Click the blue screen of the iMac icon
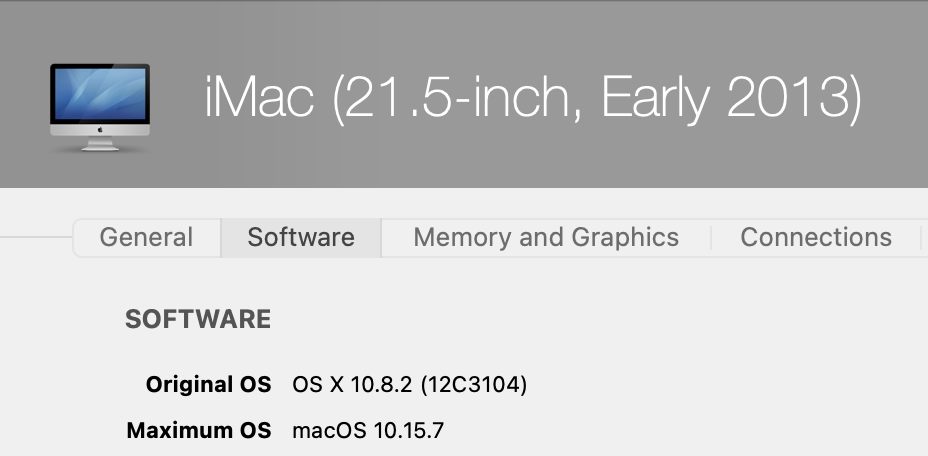This screenshot has height=456, width=928. click(99, 94)
